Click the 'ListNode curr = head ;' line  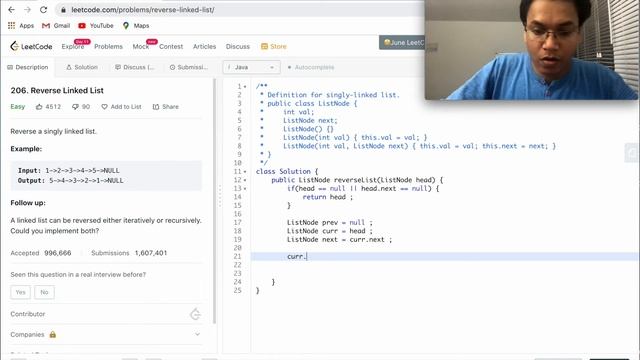329,231
